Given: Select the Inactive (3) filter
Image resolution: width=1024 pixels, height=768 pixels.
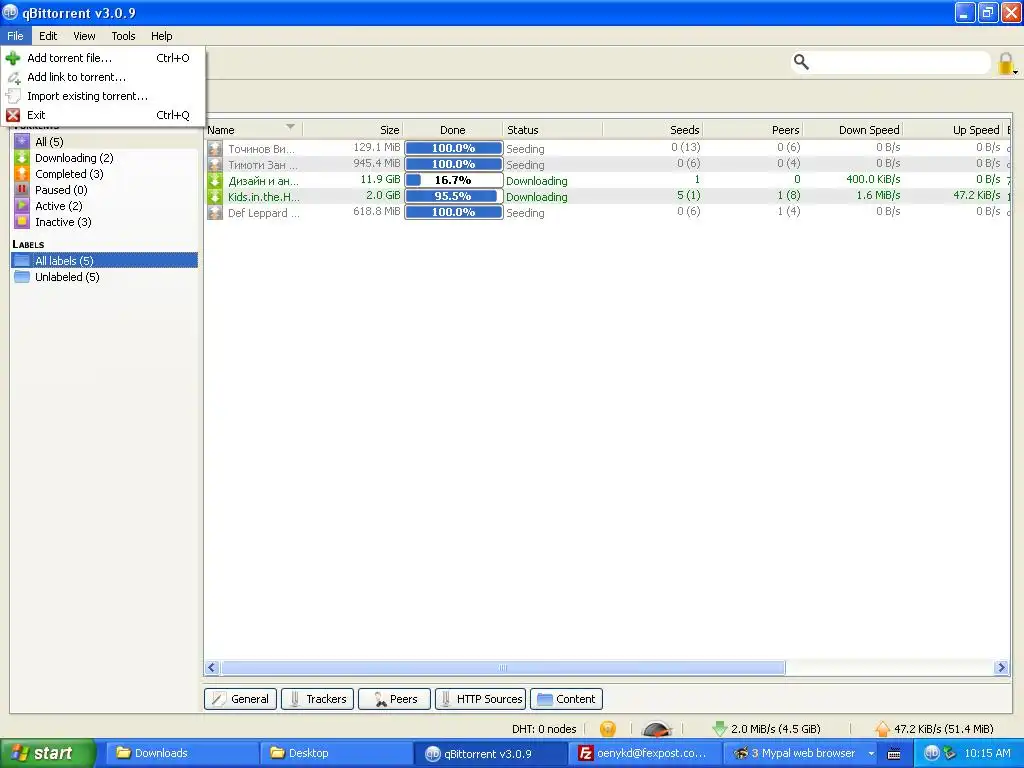Looking at the screenshot, I should click(104, 222).
